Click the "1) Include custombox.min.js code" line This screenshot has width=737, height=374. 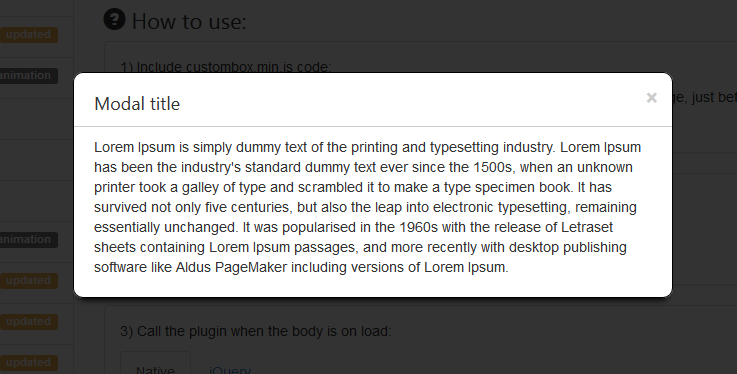(x=226, y=67)
